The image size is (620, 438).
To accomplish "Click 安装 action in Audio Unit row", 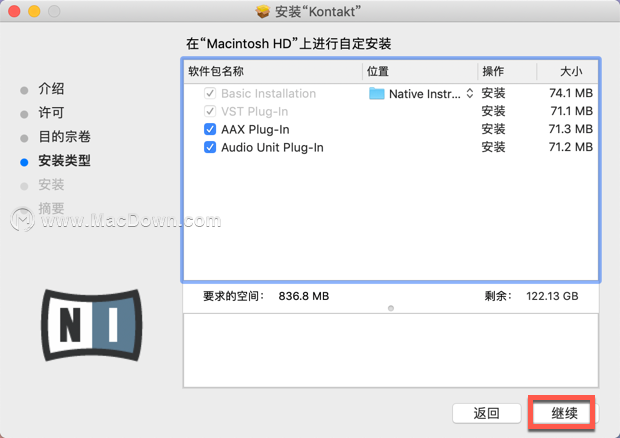I will 493,147.
